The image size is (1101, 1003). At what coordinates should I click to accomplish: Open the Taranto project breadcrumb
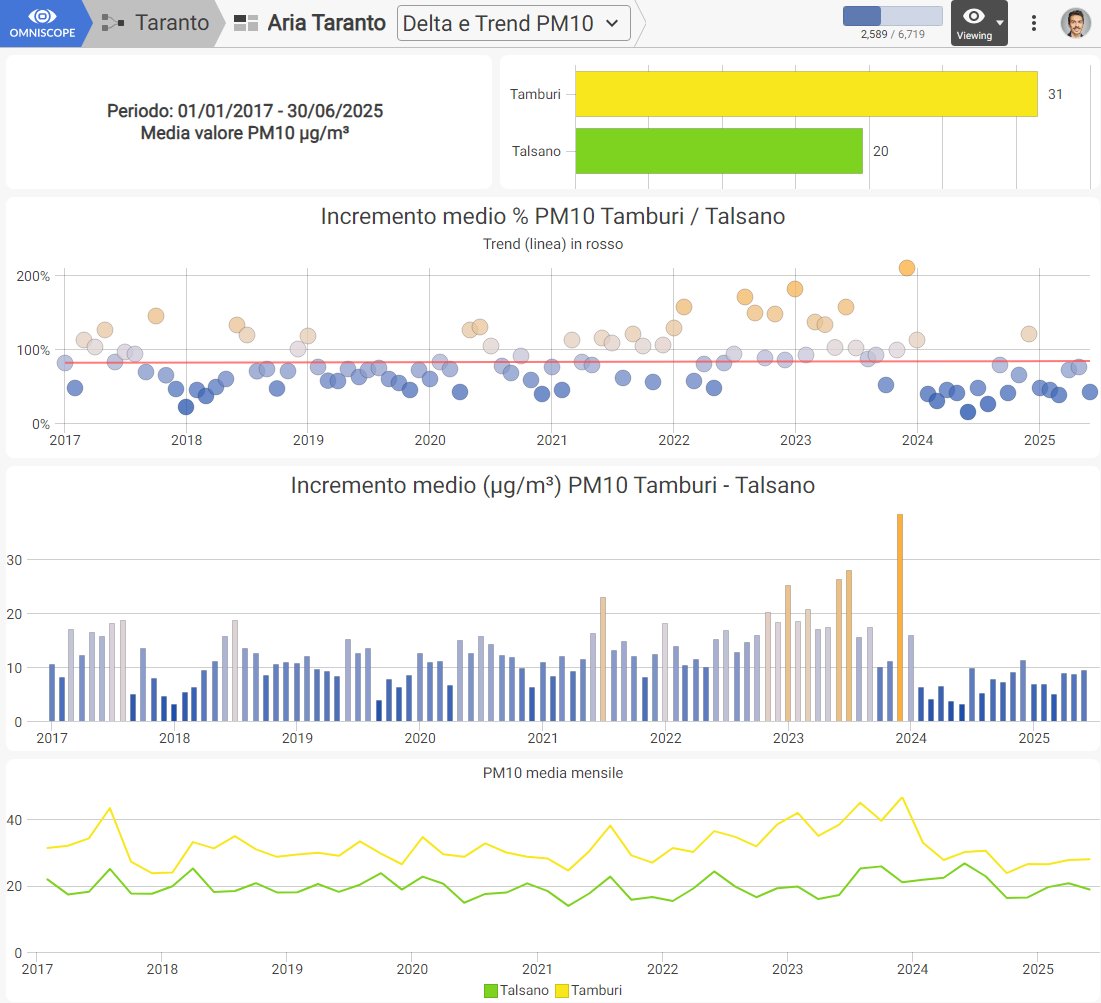tap(172, 23)
